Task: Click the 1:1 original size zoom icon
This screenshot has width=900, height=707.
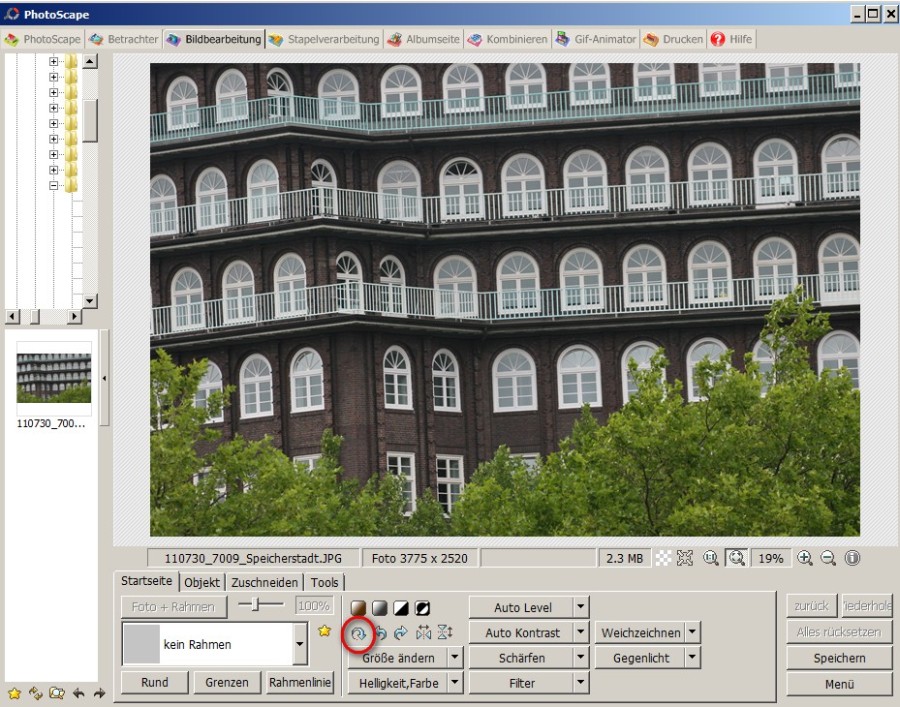Action: click(711, 558)
